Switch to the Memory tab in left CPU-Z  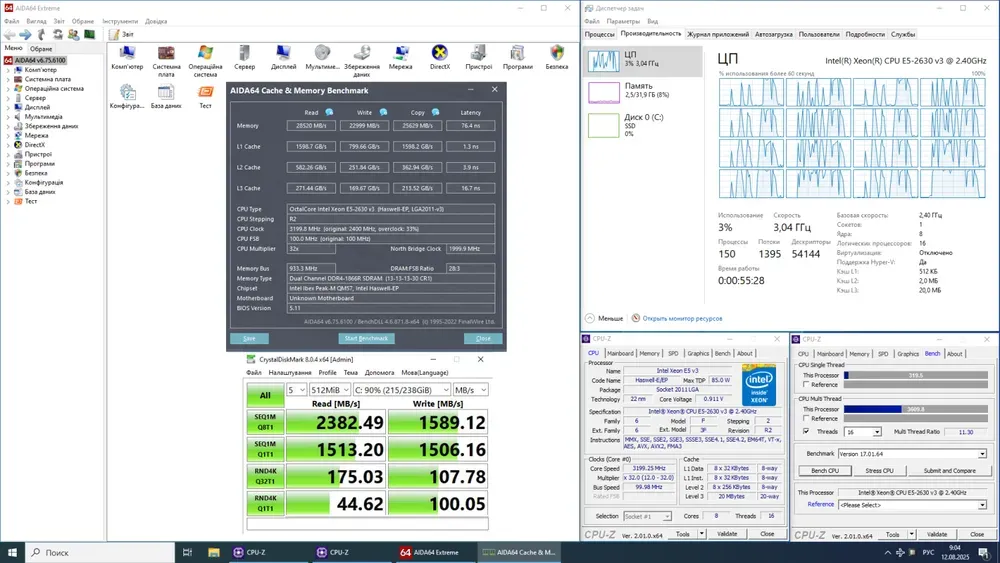pos(649,353)
